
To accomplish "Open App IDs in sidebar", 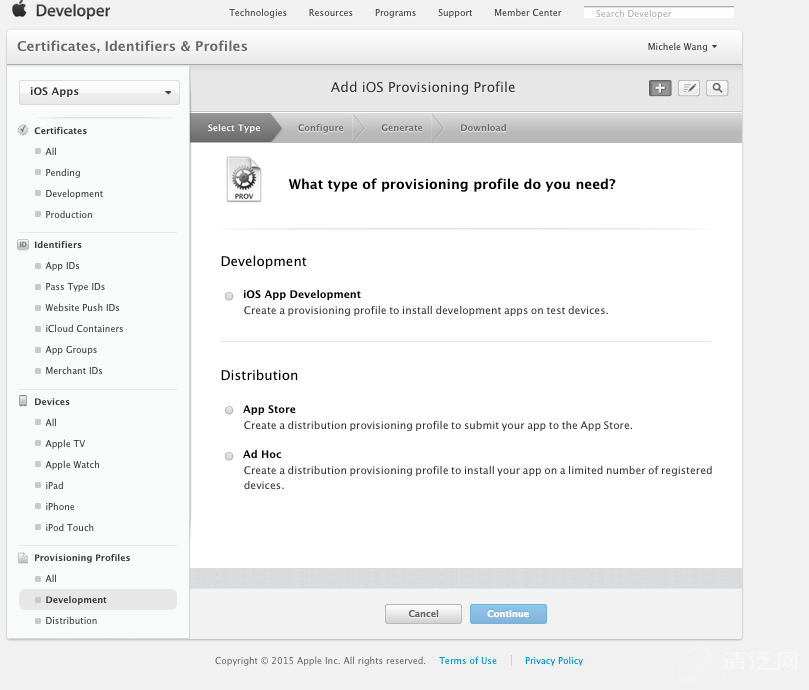I will point(62,266).
